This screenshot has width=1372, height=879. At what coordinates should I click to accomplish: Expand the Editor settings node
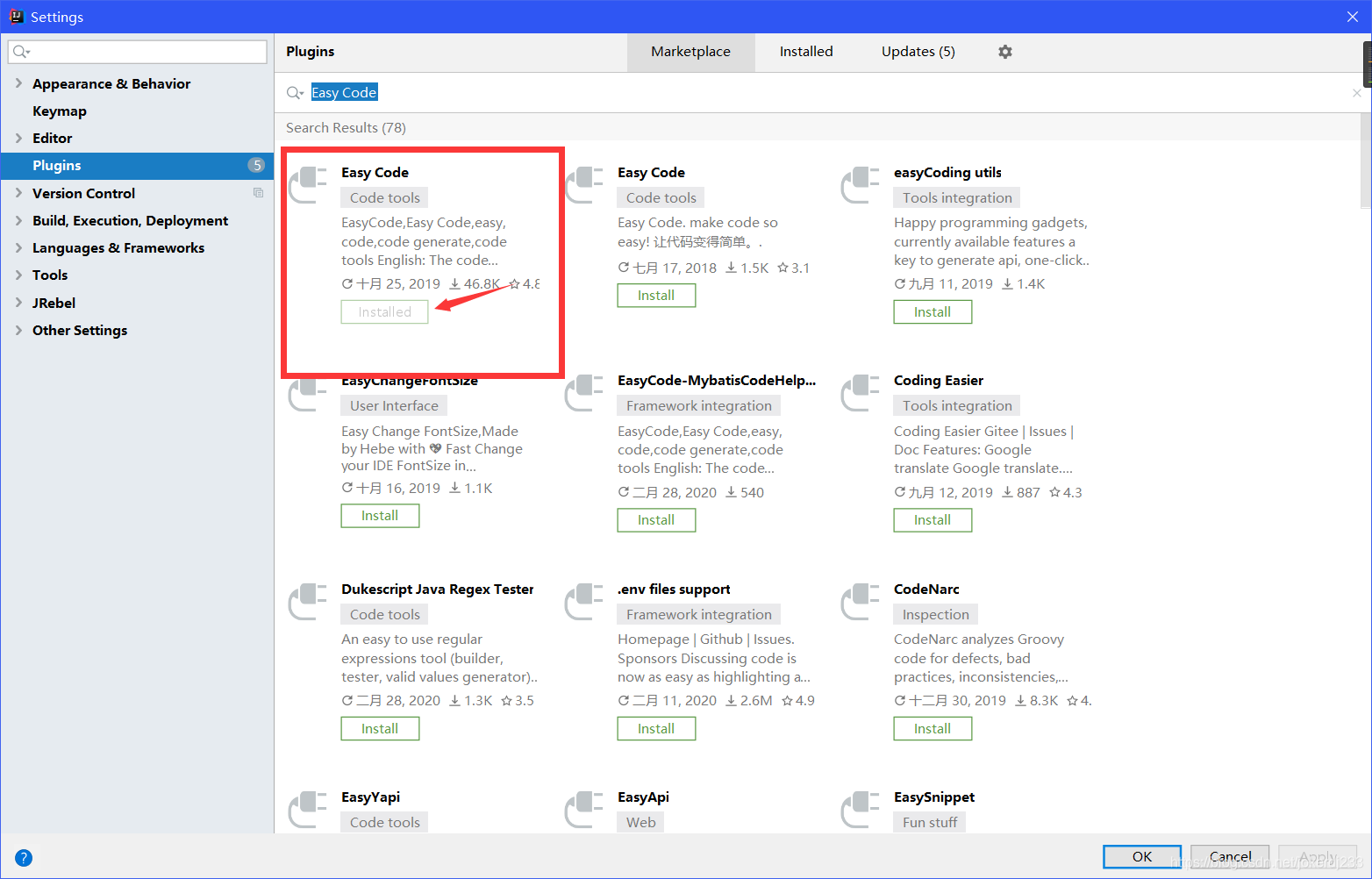pyautogui.click(x=18, y=138)
